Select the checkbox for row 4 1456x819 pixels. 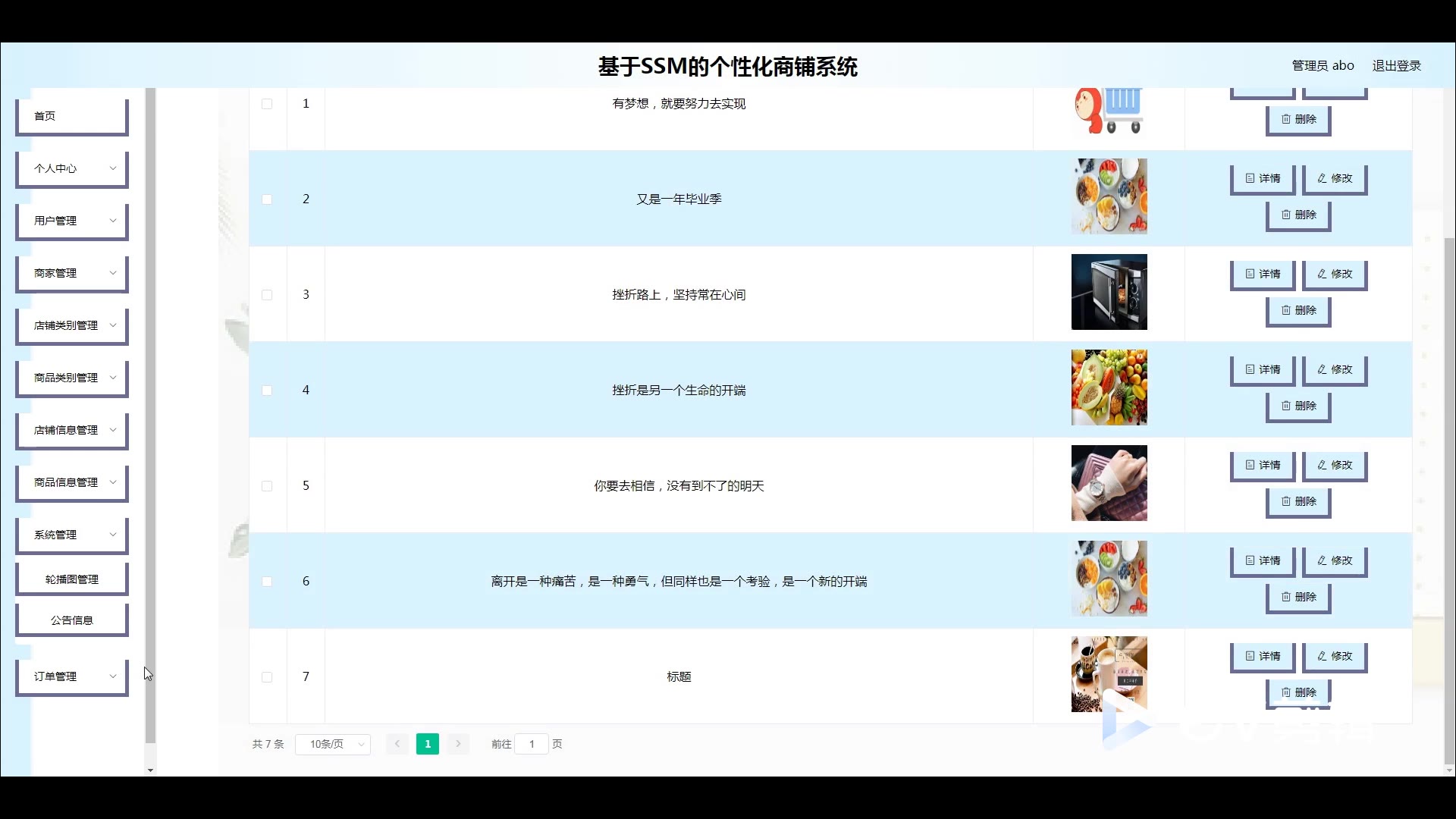pyautogui.click(x=267, y=391)
